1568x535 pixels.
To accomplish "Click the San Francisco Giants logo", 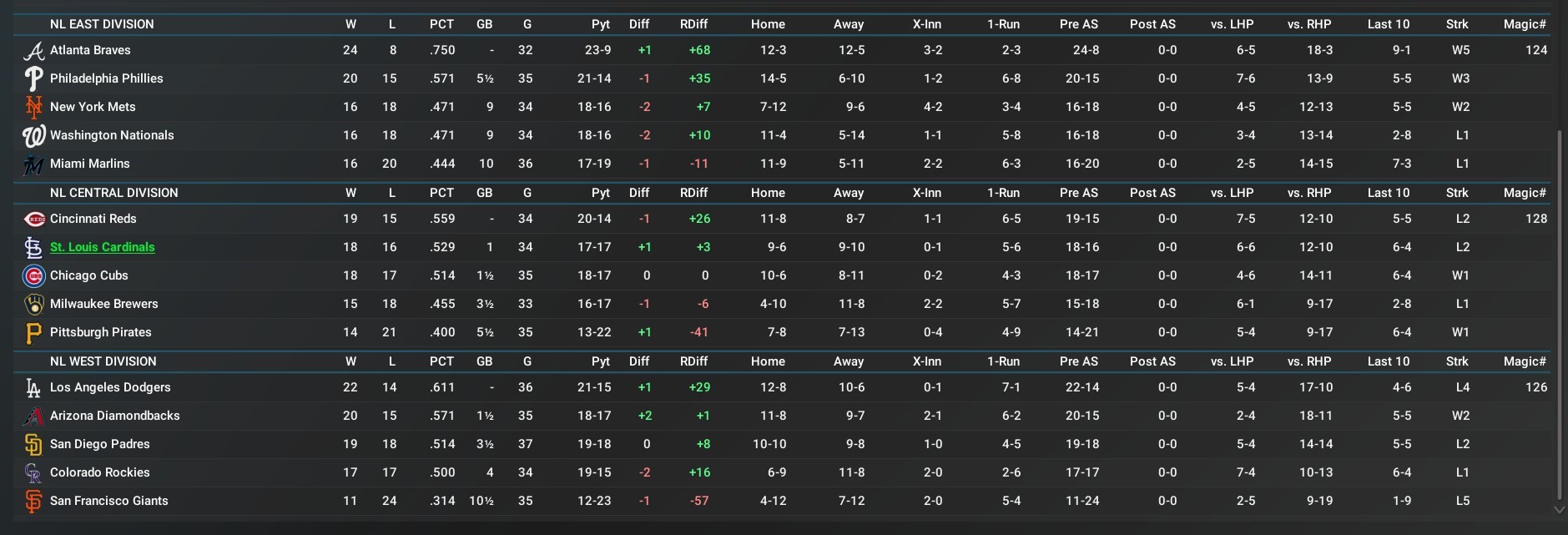I will point(33,502).
